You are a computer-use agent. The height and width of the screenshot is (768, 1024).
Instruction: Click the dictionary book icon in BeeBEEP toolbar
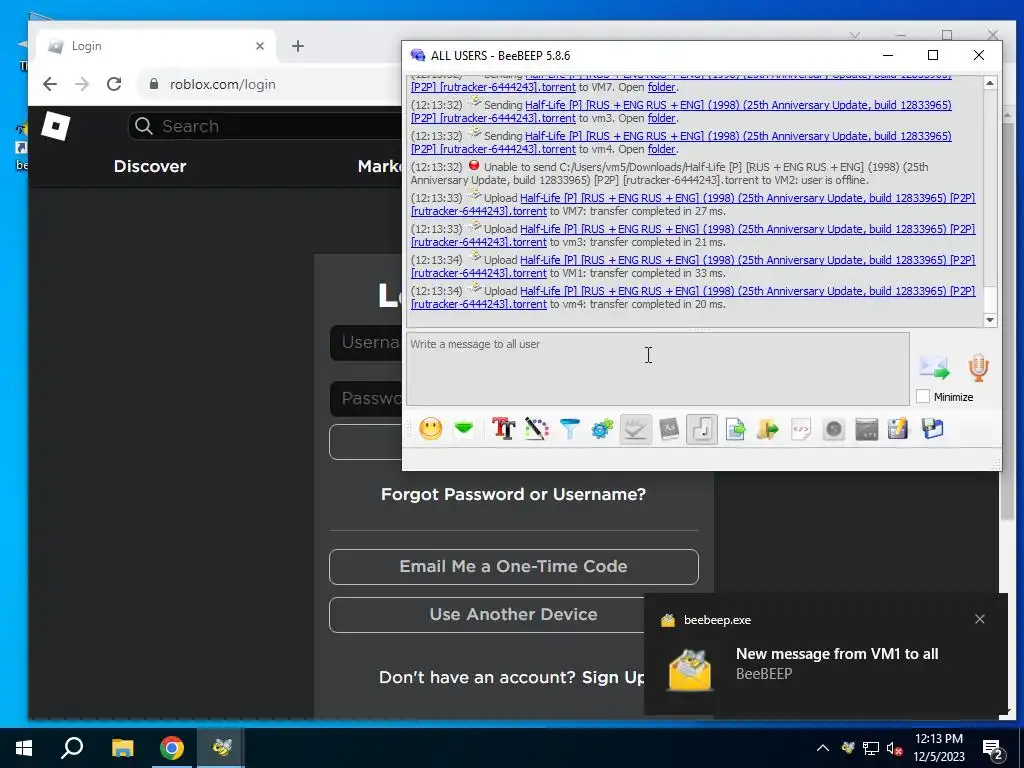(669, 429)
